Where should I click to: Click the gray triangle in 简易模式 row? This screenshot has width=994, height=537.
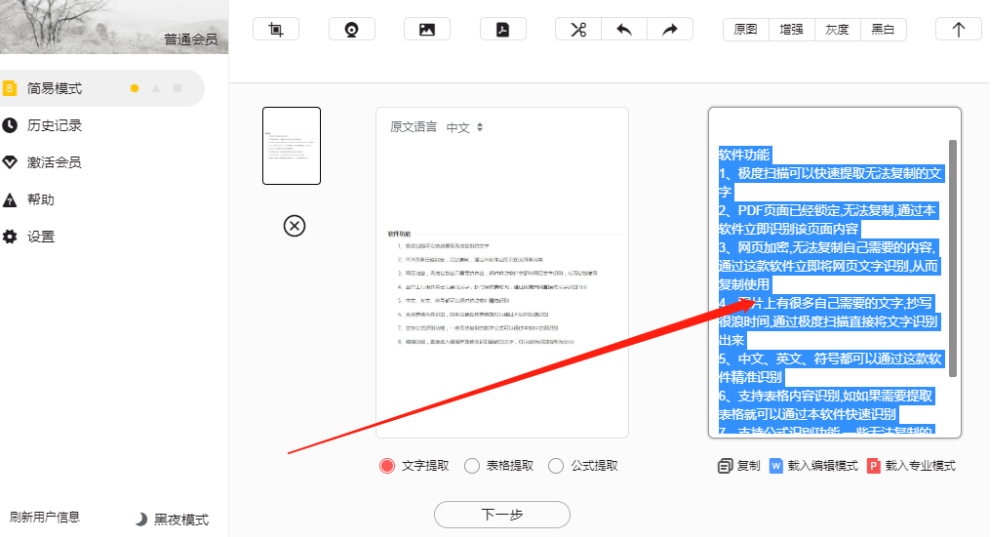[x=156, y=88]
